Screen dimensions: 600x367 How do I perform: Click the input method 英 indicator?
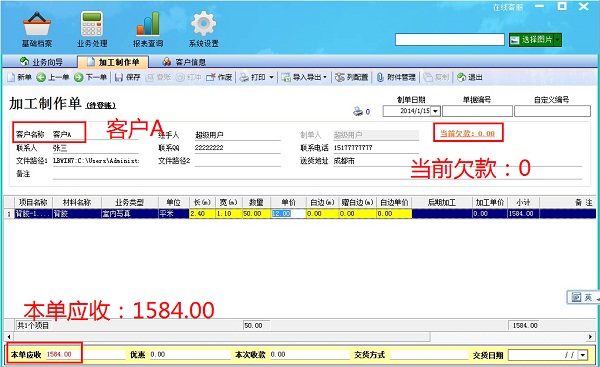(x=588, y=297)
